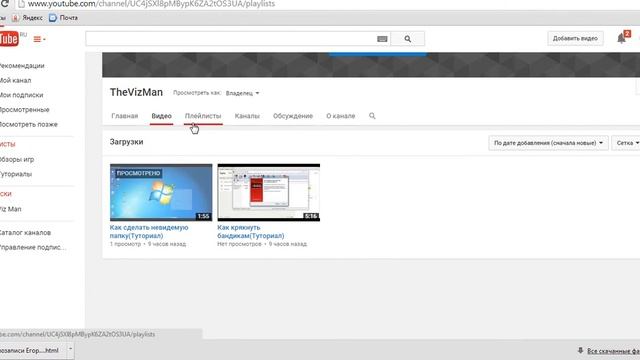
Task: Open the video title Как крякнуть бандикам
Action: (x=251, y=231)
